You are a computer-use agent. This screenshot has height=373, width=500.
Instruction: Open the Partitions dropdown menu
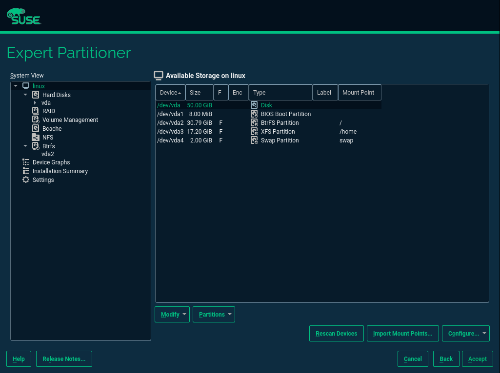214,314
